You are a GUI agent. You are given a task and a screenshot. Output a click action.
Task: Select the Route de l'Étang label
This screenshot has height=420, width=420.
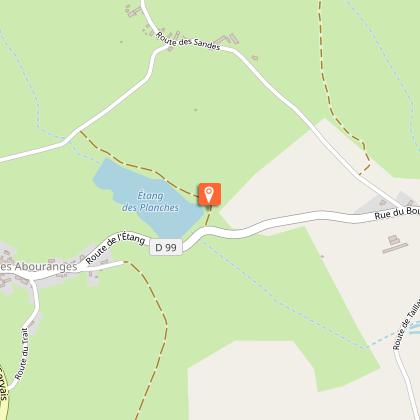[115, 247]
